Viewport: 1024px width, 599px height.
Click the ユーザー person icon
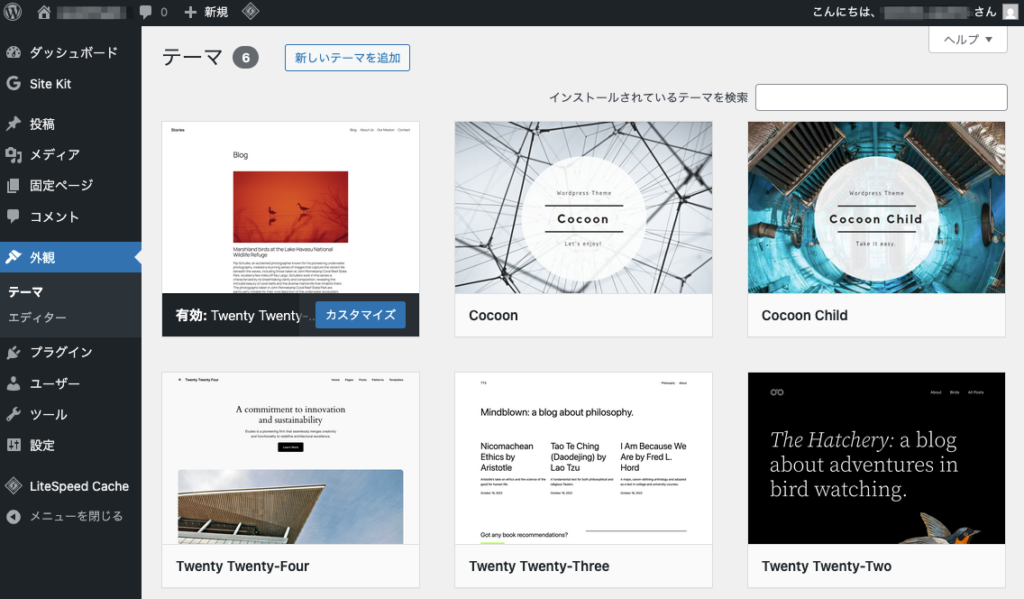coord(14,383)
